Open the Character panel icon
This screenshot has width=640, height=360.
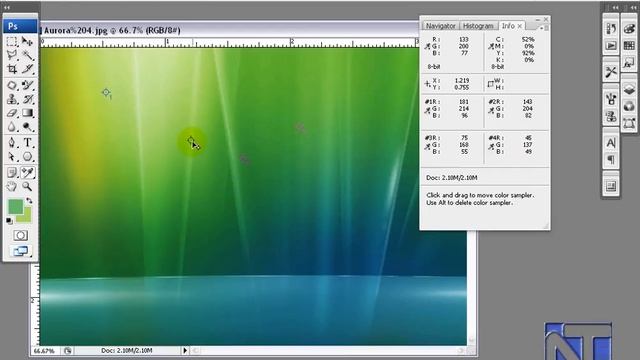[611, 143]
